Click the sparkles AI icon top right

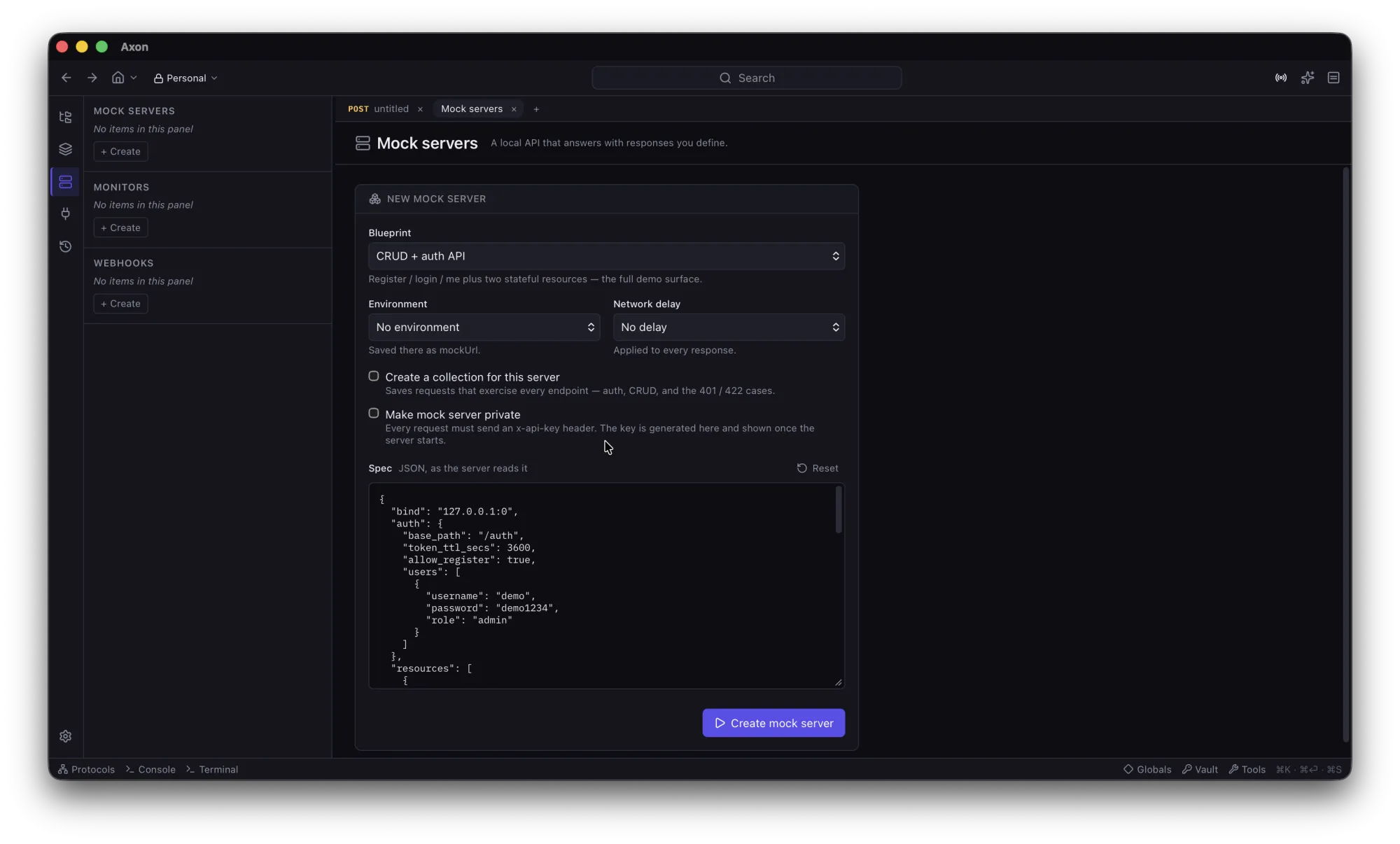coord(1308,78)
